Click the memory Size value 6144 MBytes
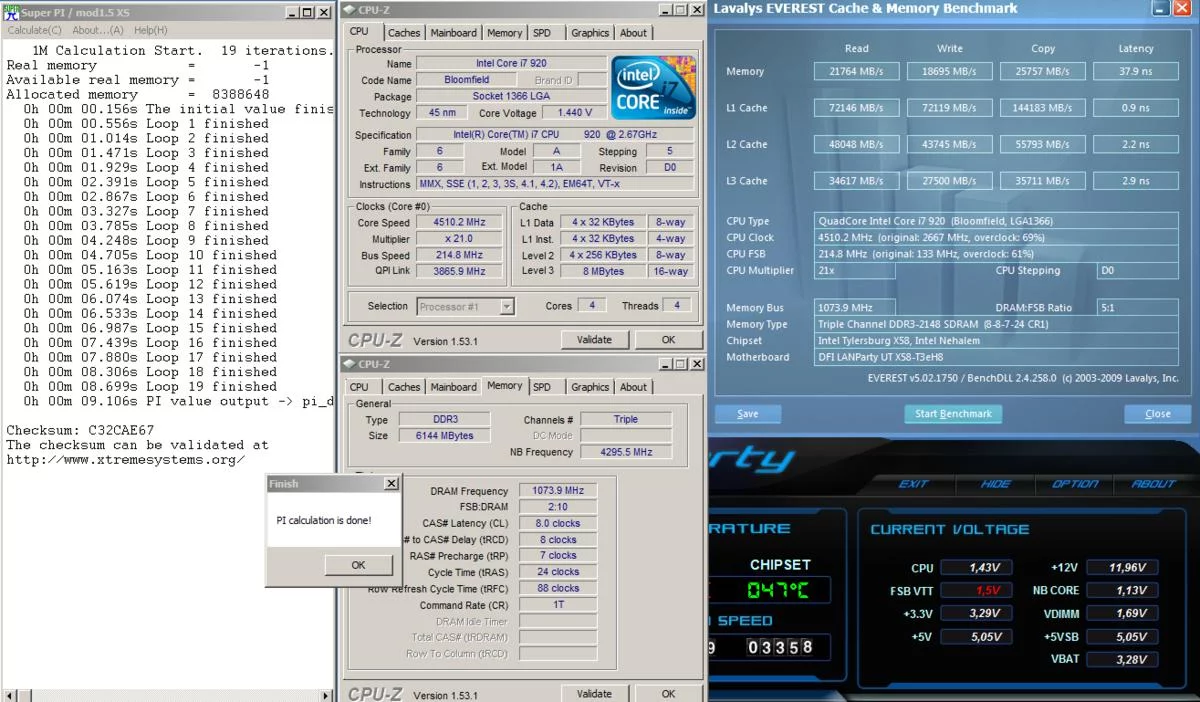This screenshot has height=702, width=1200. (443, 435)
